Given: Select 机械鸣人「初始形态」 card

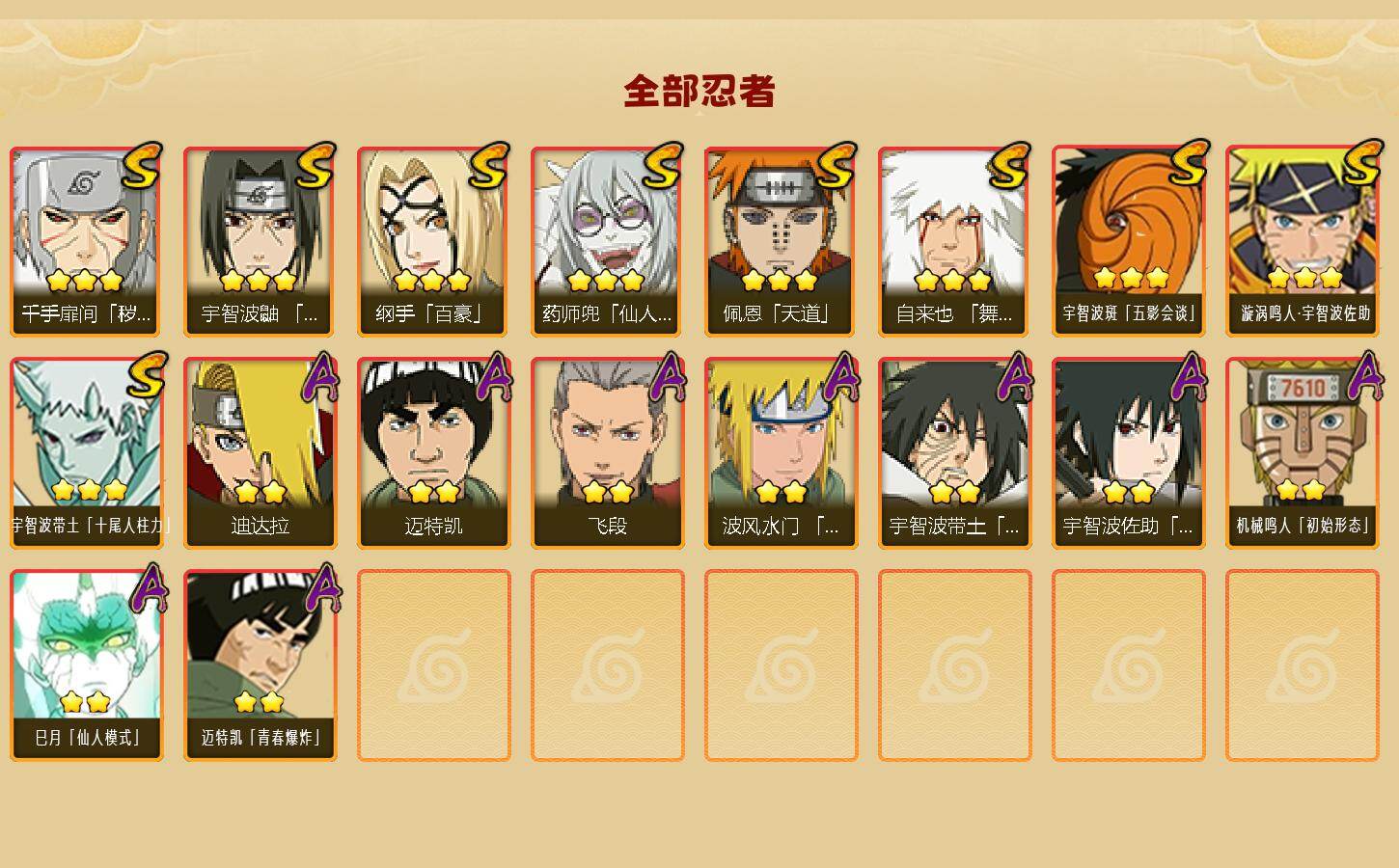Looking at the screenshot, I should [1302, 453].
